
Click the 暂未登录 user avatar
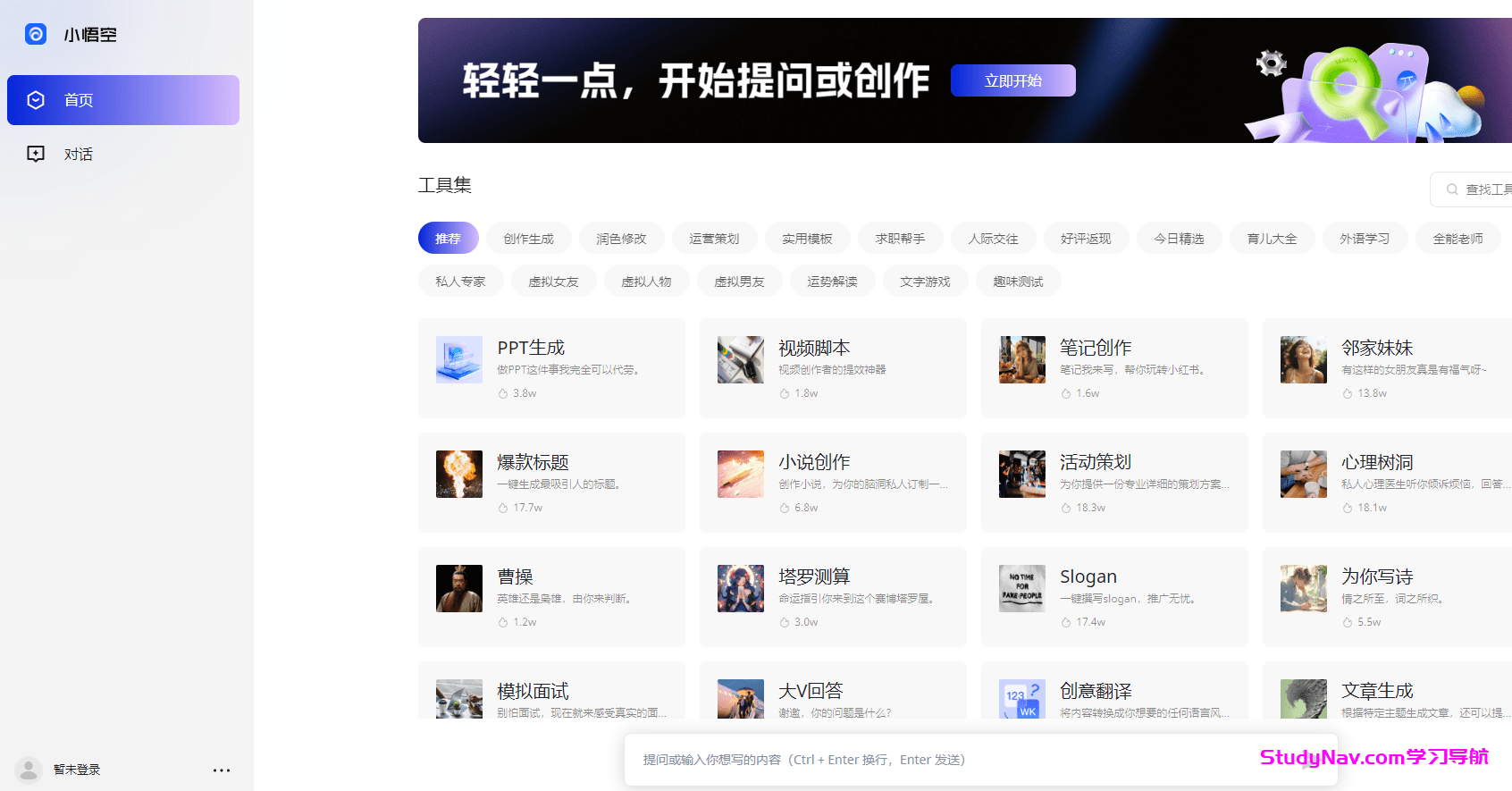click(29, 770)
